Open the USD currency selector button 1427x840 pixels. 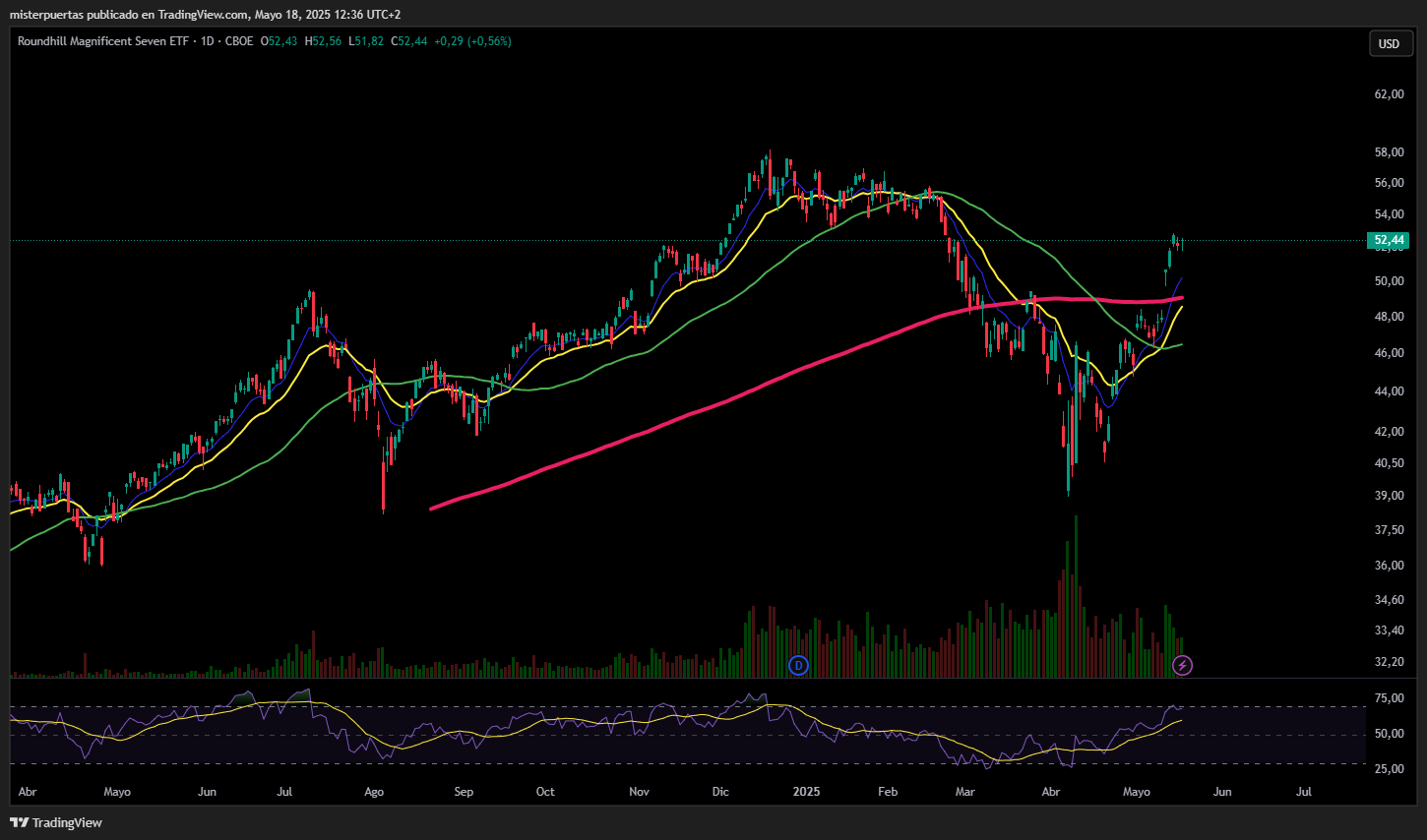(1391, 43)
